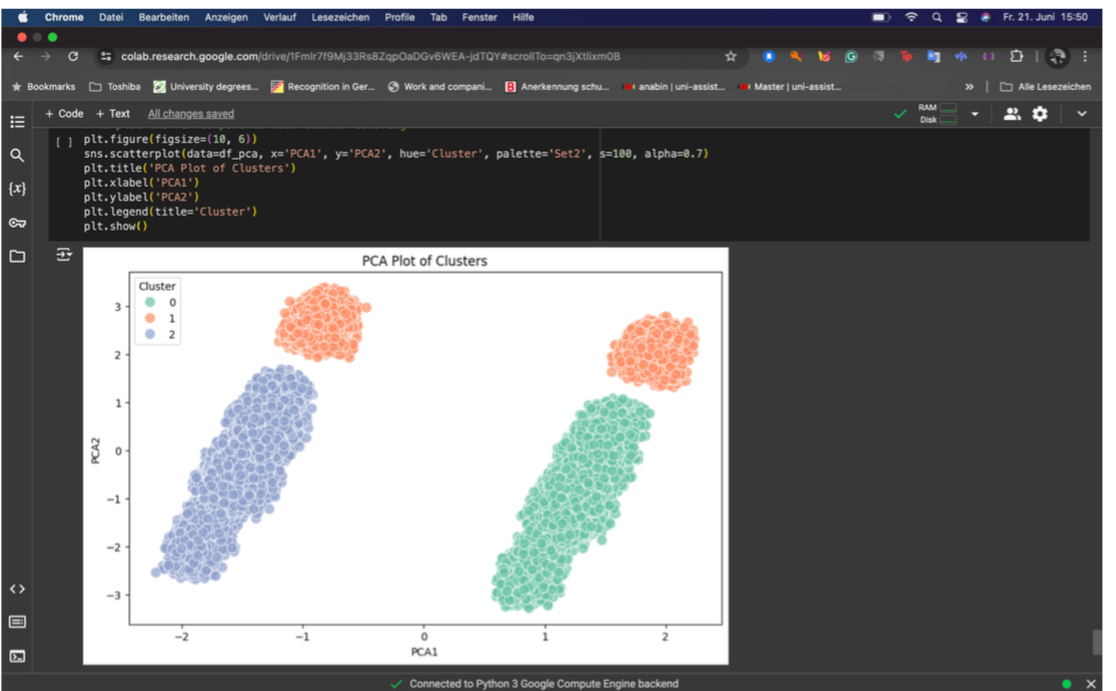Bookmark this page with the star icon

point(730,56)
